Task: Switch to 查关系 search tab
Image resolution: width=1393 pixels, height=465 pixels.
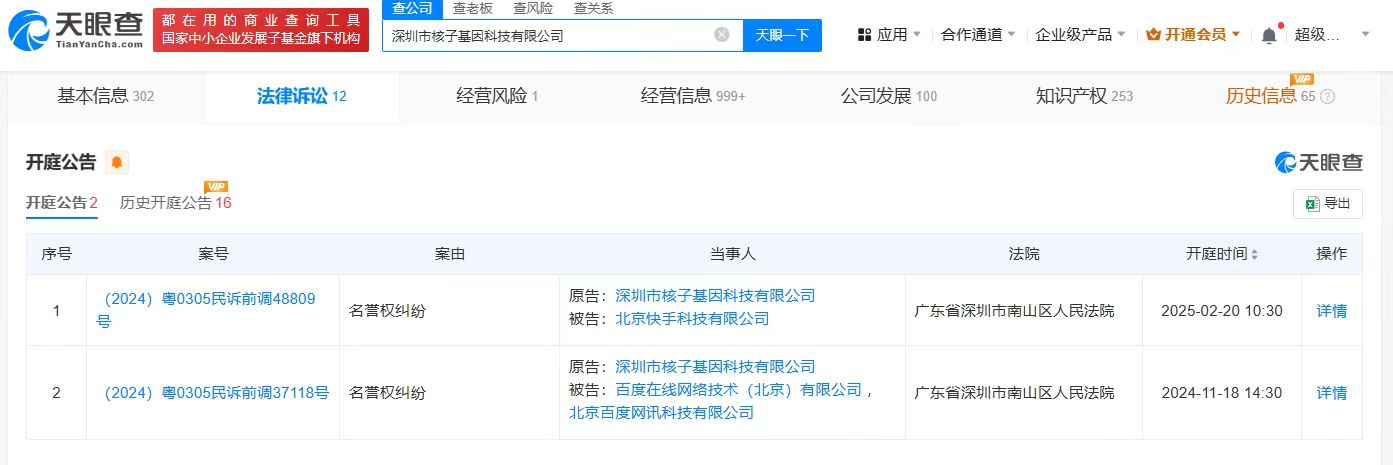Action: tap(594, 8)
